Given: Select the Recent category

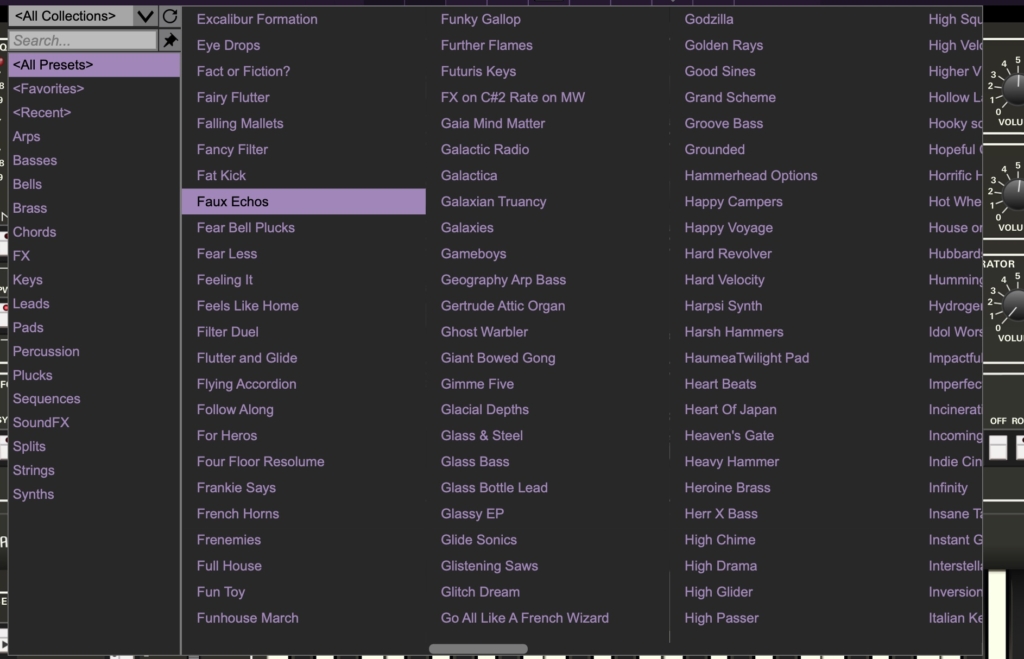Looking at the screenshot, I should point(42,113).
